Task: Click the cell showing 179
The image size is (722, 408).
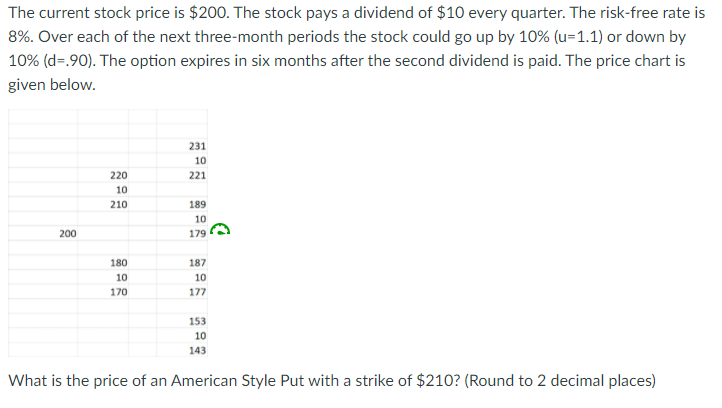Action: [198, 233]
